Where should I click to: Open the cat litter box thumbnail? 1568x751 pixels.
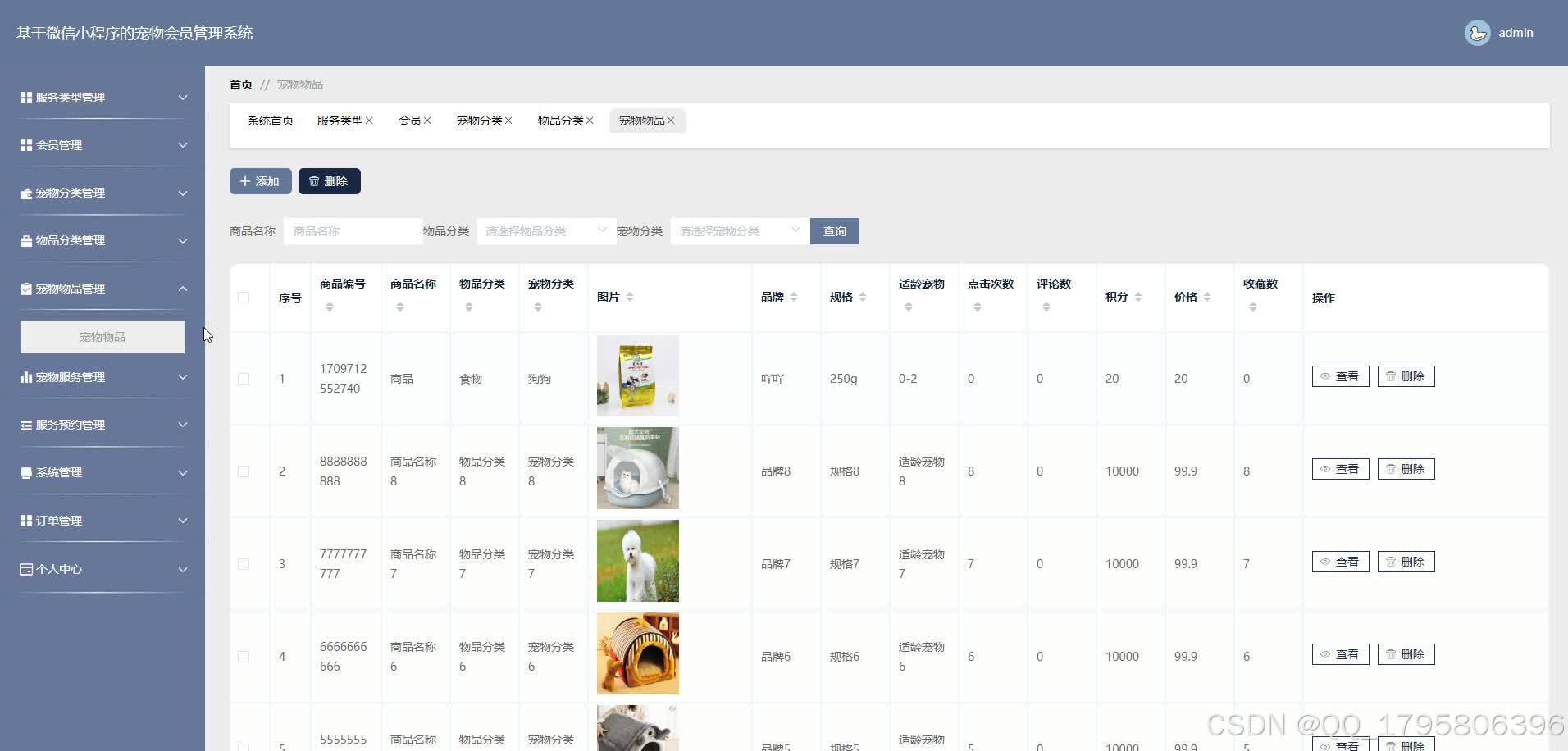click(638, 468)
